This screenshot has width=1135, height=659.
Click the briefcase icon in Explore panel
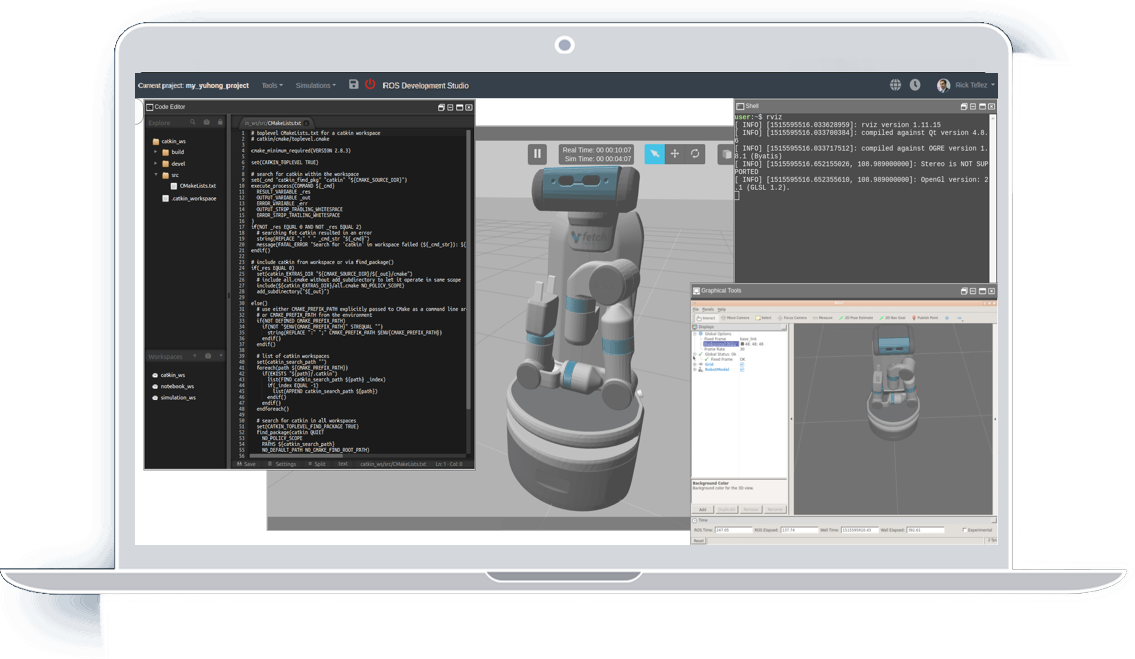207,122
